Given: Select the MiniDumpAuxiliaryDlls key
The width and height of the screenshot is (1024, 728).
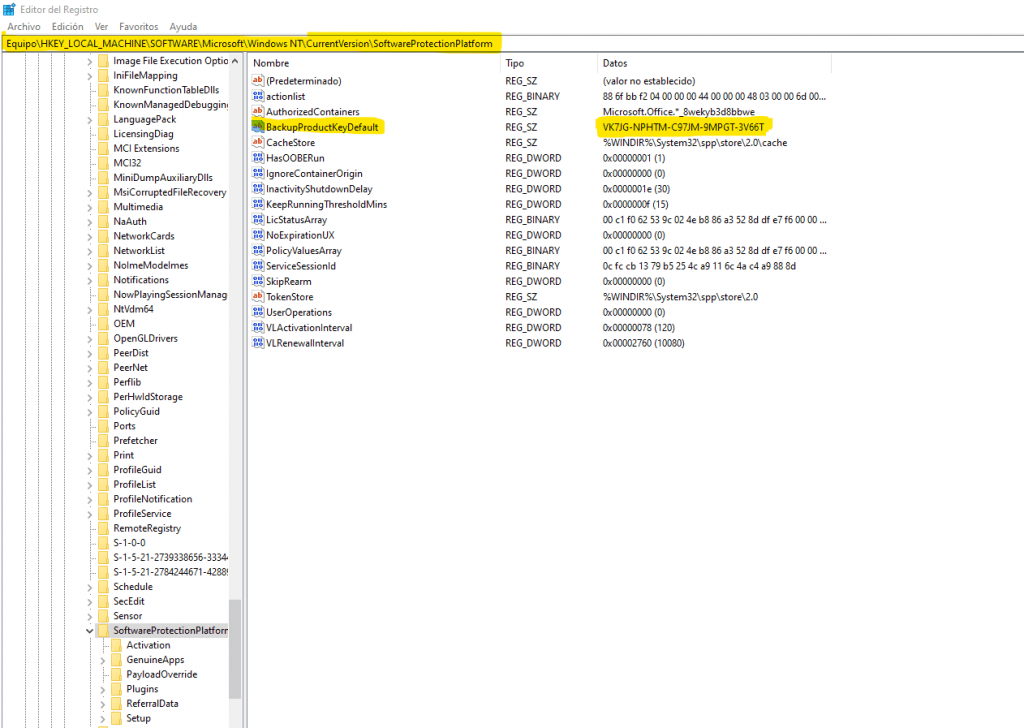Looking at the screenshot, I should 163,178.
